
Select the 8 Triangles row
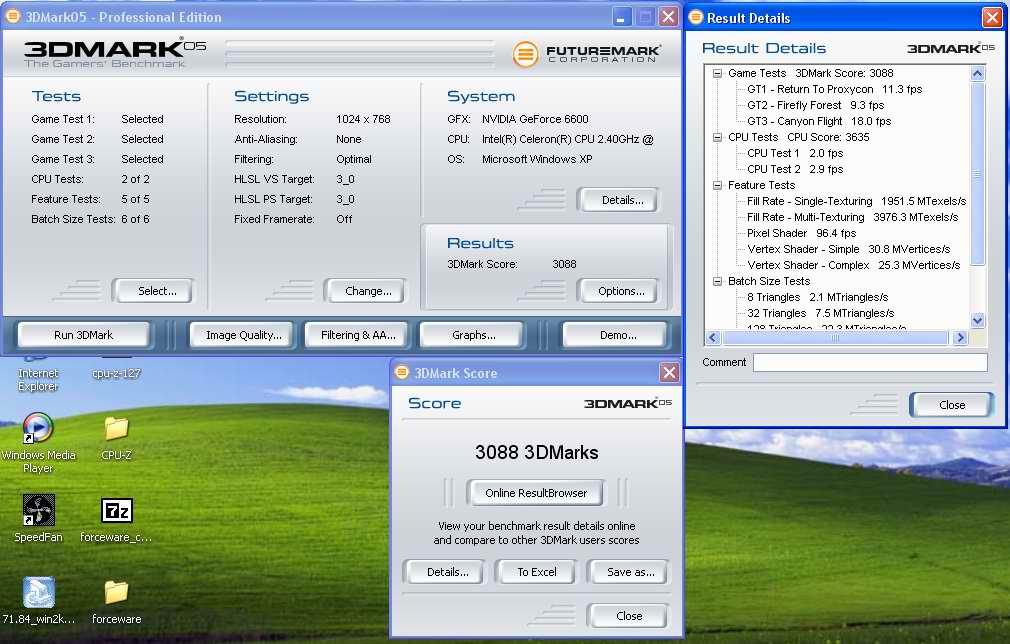coord(817,298)
